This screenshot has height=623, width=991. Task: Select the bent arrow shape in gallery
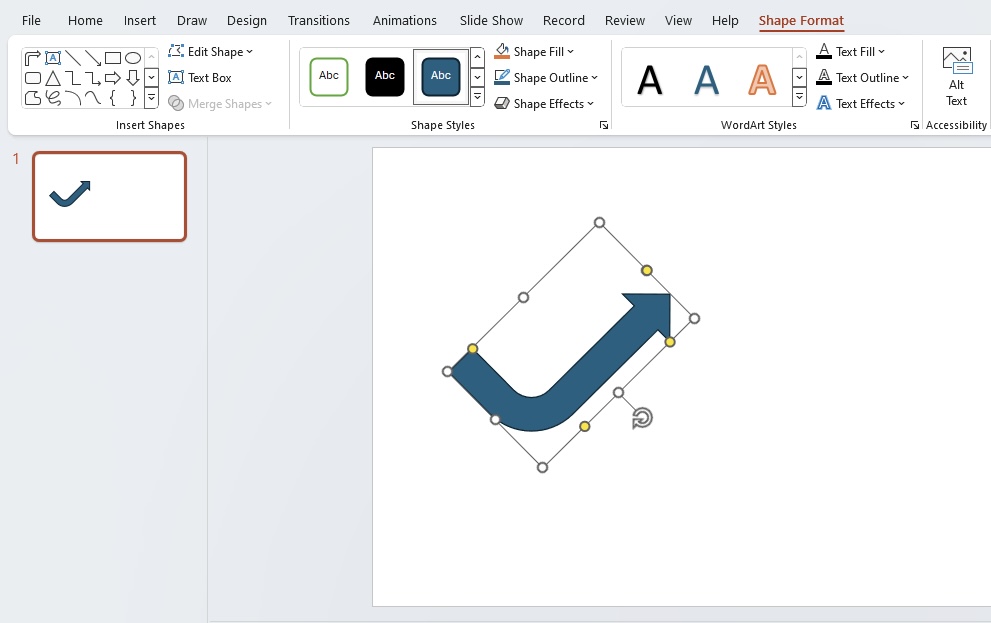click(x=32, y=58)
